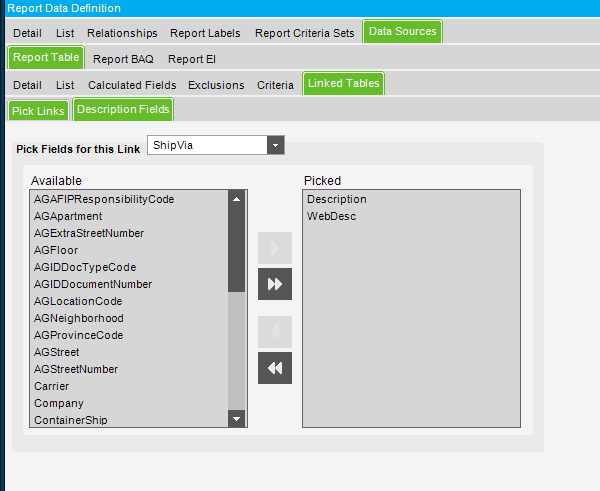The image size is (600, 491).
Task: Select AGLocationCode in Available list
Action: tap(129, 301)
